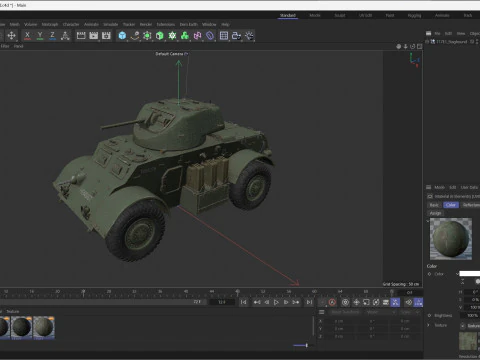
Task: Click the X position coordinate field
Action: tap(339, 321)
